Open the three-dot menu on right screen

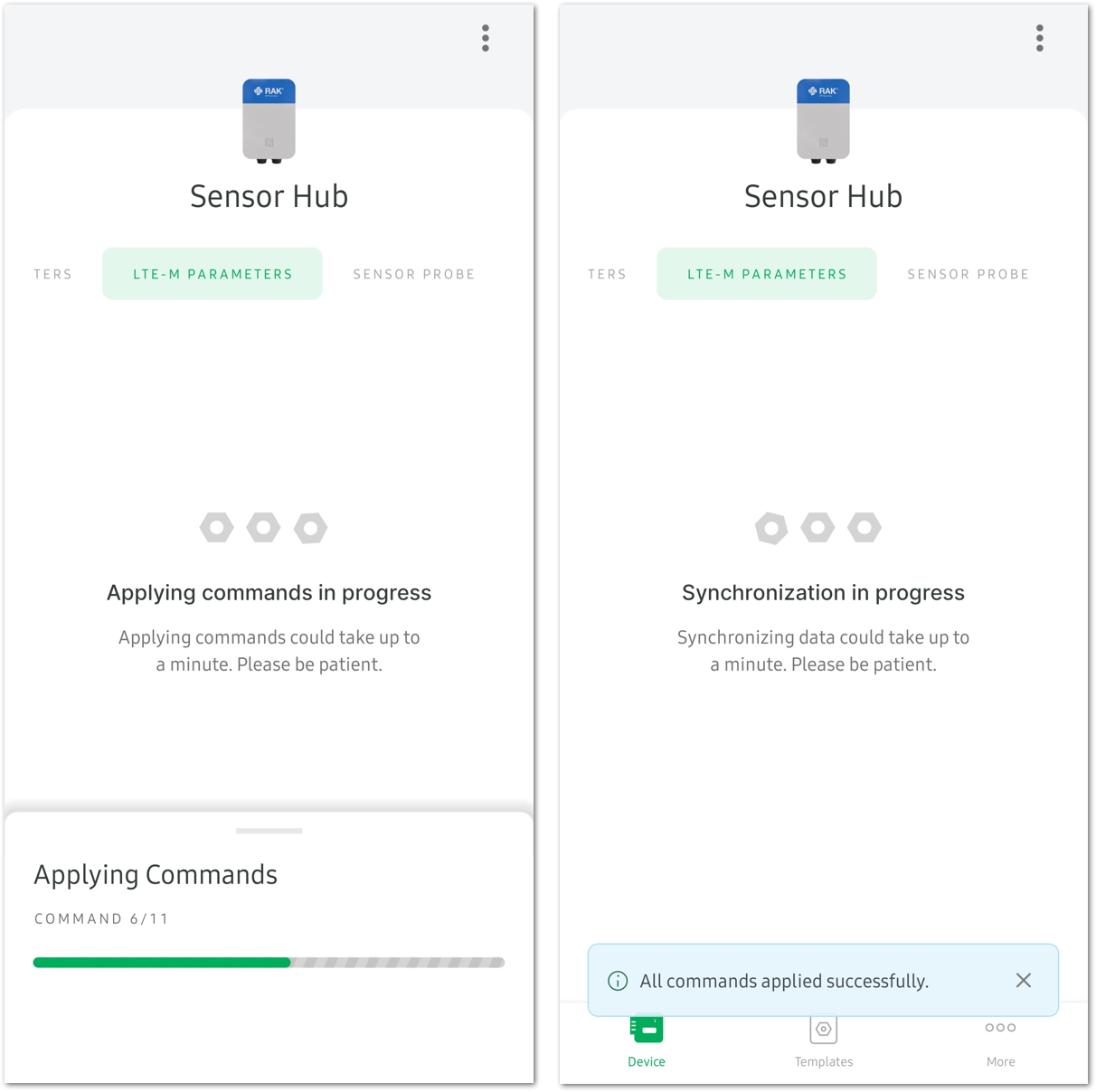click(1040, 38)
